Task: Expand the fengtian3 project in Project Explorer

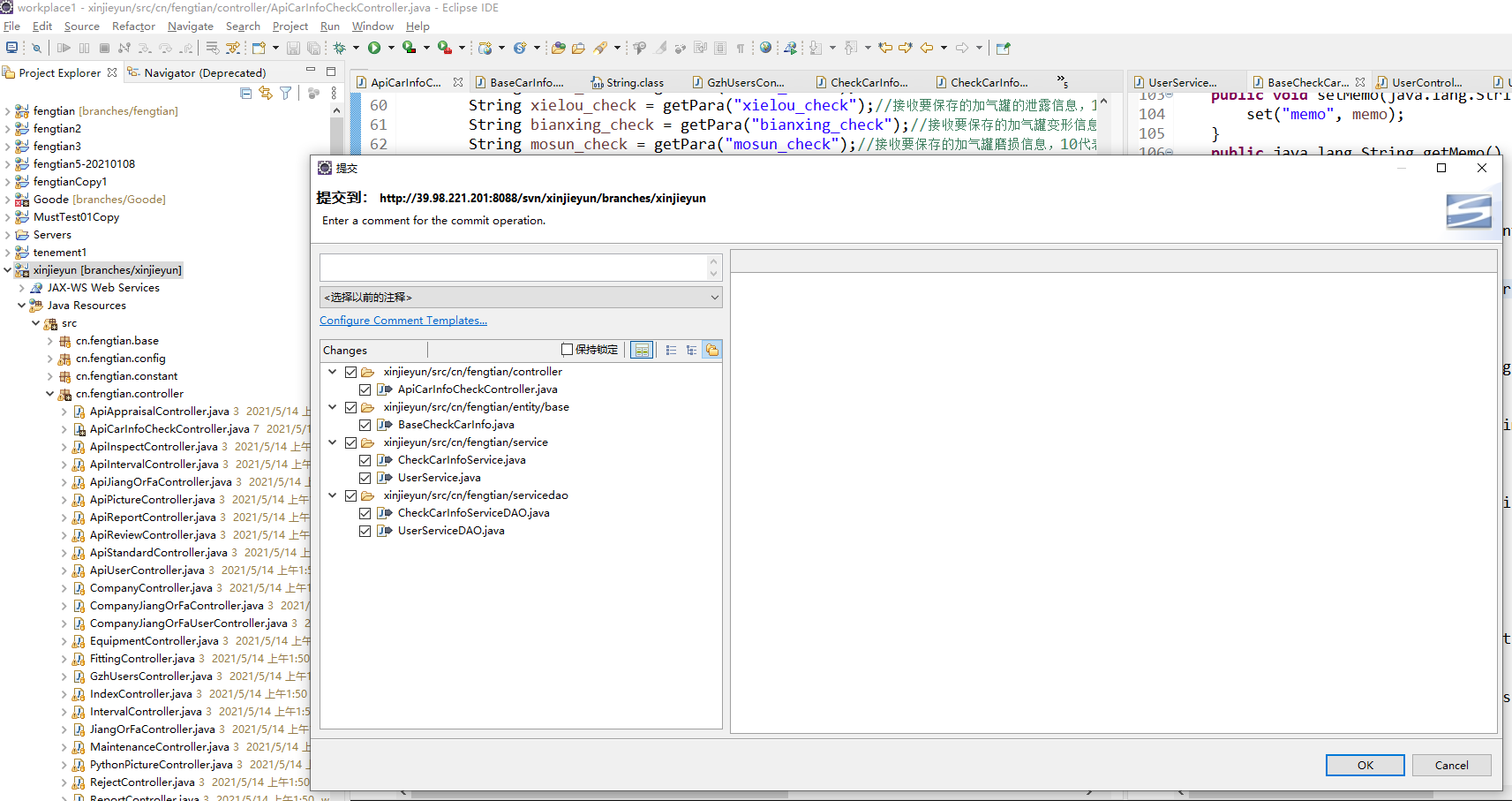Action: (x=8, y=147)
